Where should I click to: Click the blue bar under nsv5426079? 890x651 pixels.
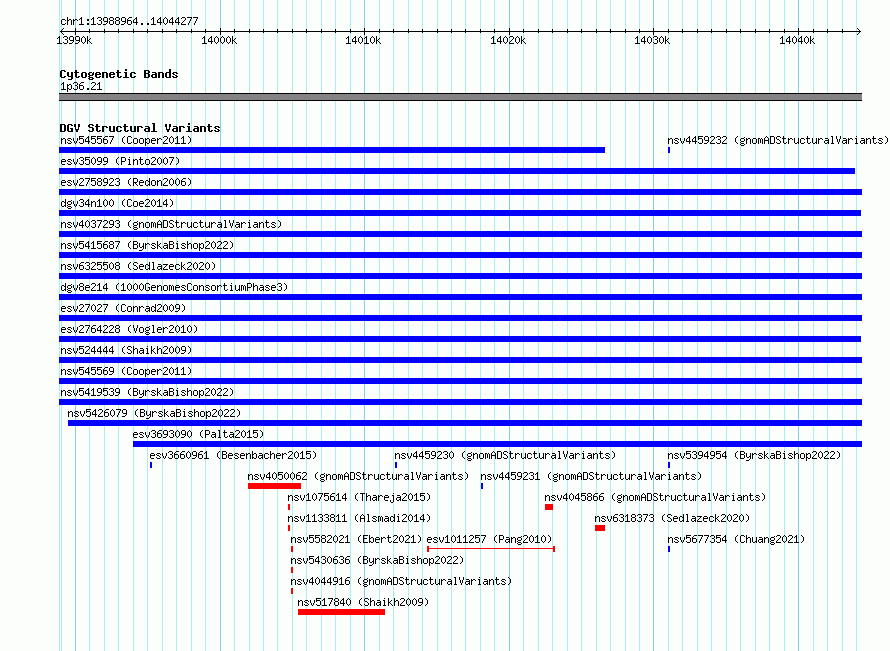[x=465, y=423]
